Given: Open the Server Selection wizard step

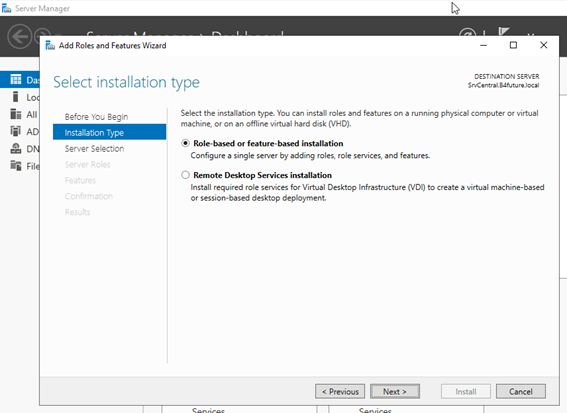Looking at the screenshot, I should [94, 149].
